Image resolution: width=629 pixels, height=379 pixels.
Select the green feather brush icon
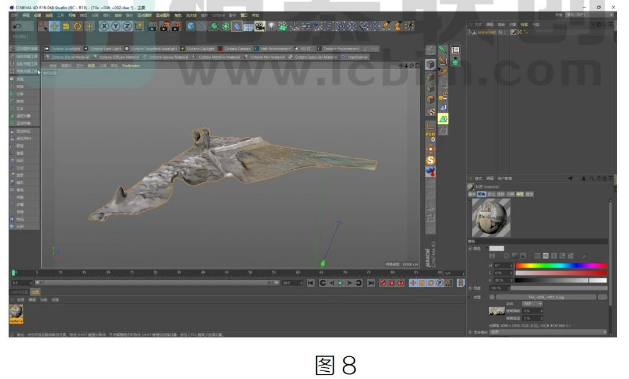(442, 50)
